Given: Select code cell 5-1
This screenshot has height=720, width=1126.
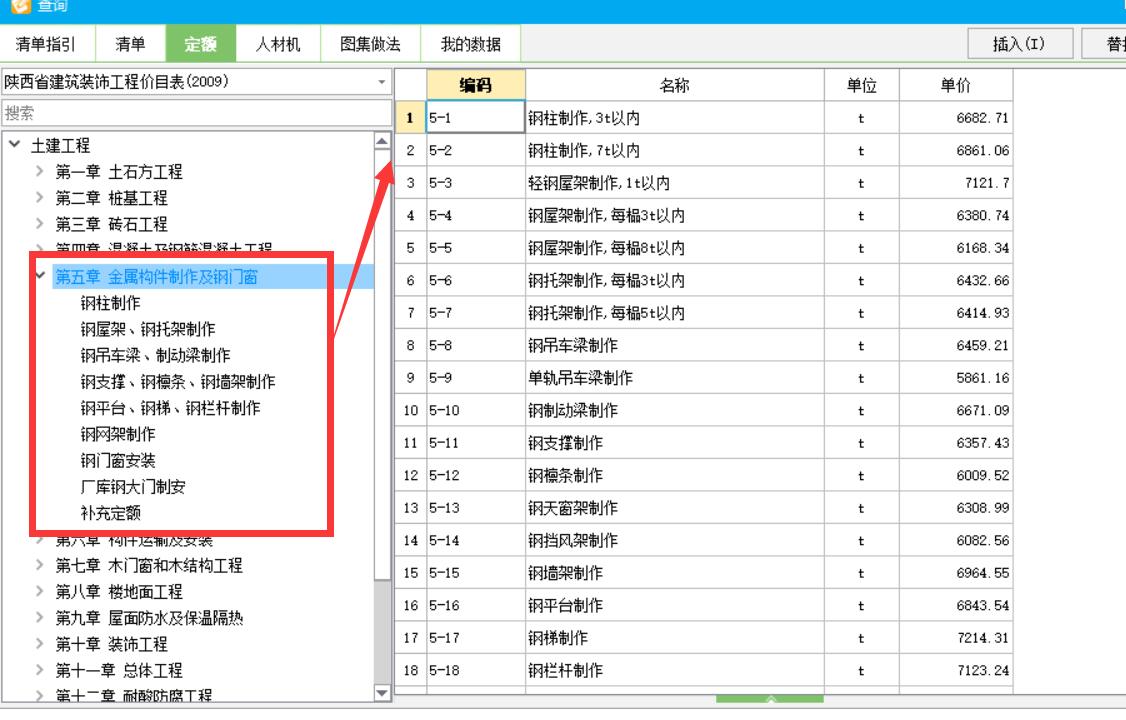Looking at the screenshot, I should click(475, 118).
